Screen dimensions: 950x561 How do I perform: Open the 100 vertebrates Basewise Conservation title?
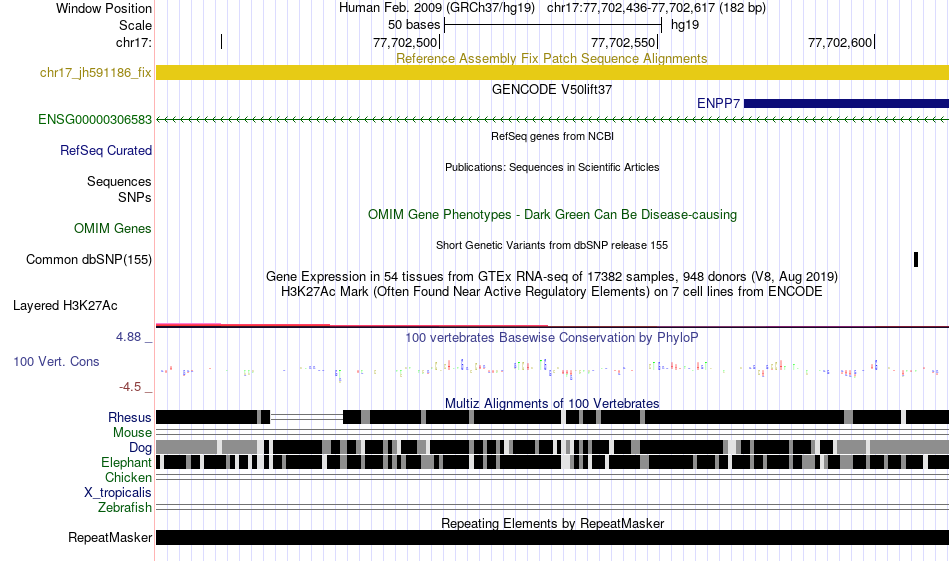[x=552, y=337]
